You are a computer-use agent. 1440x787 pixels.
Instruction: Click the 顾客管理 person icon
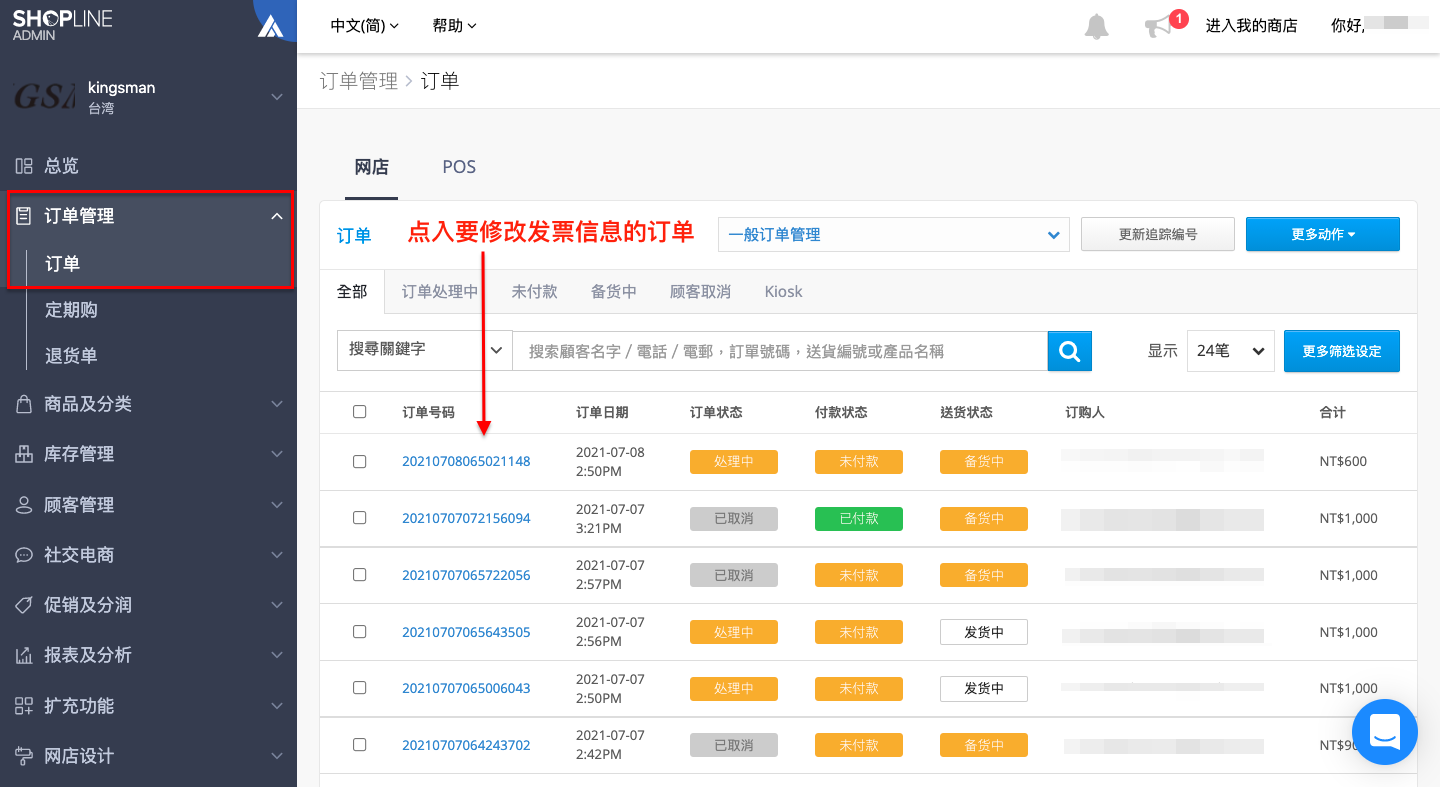tap(24, 505)
